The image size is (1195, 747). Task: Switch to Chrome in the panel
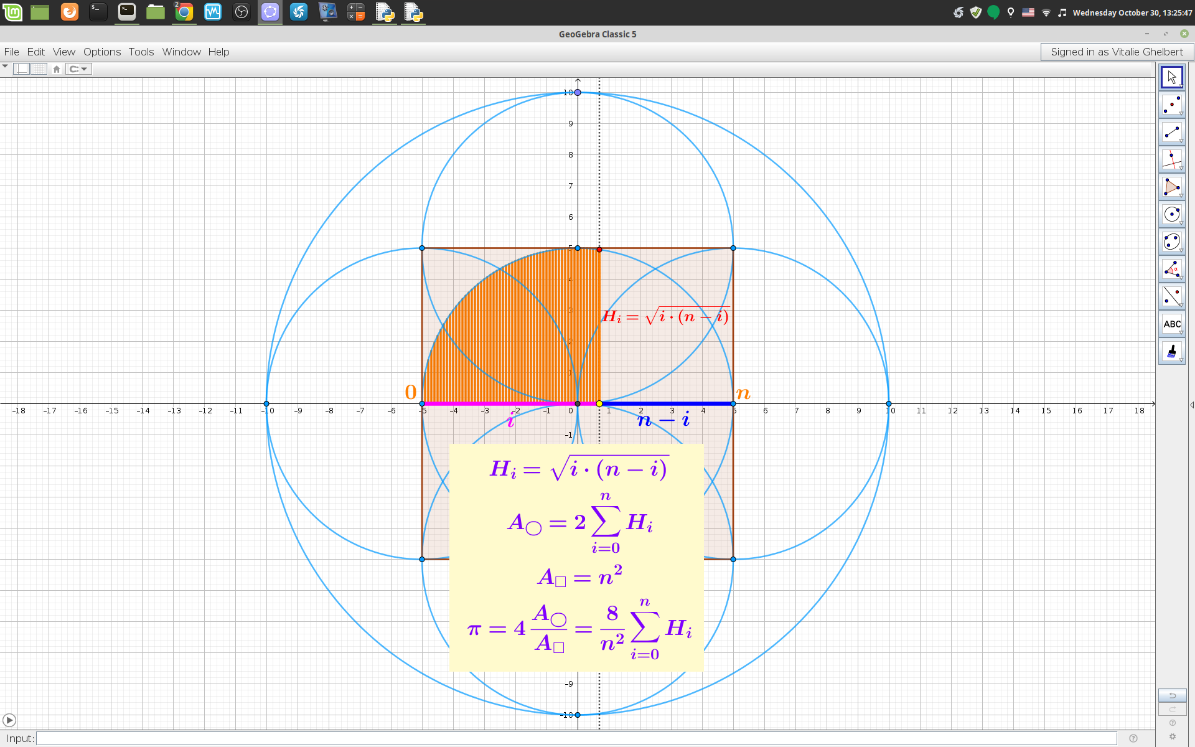pos(184,11)
